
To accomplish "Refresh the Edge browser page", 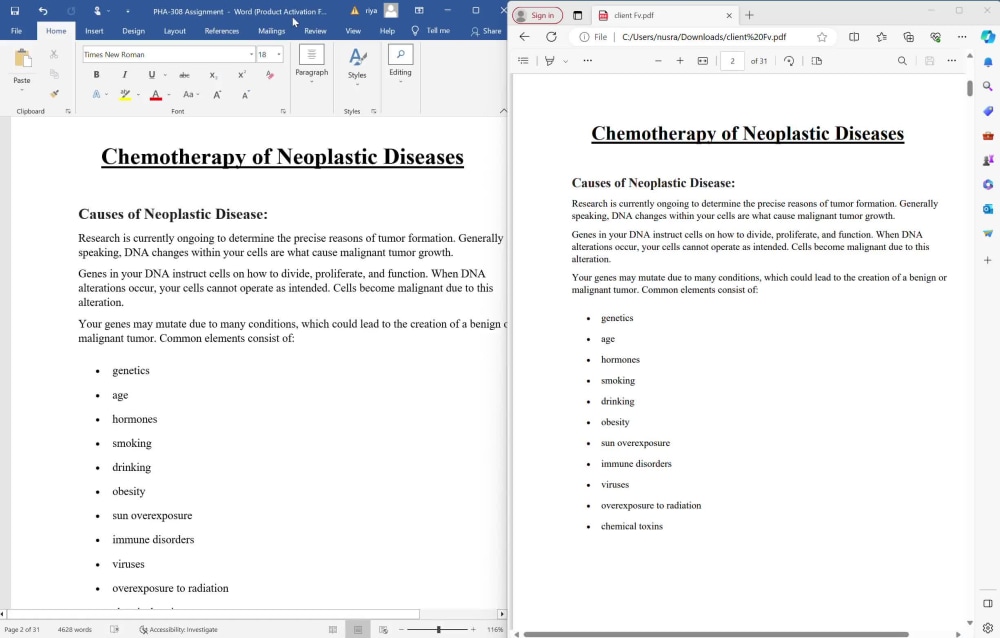I will coord(552,37).
